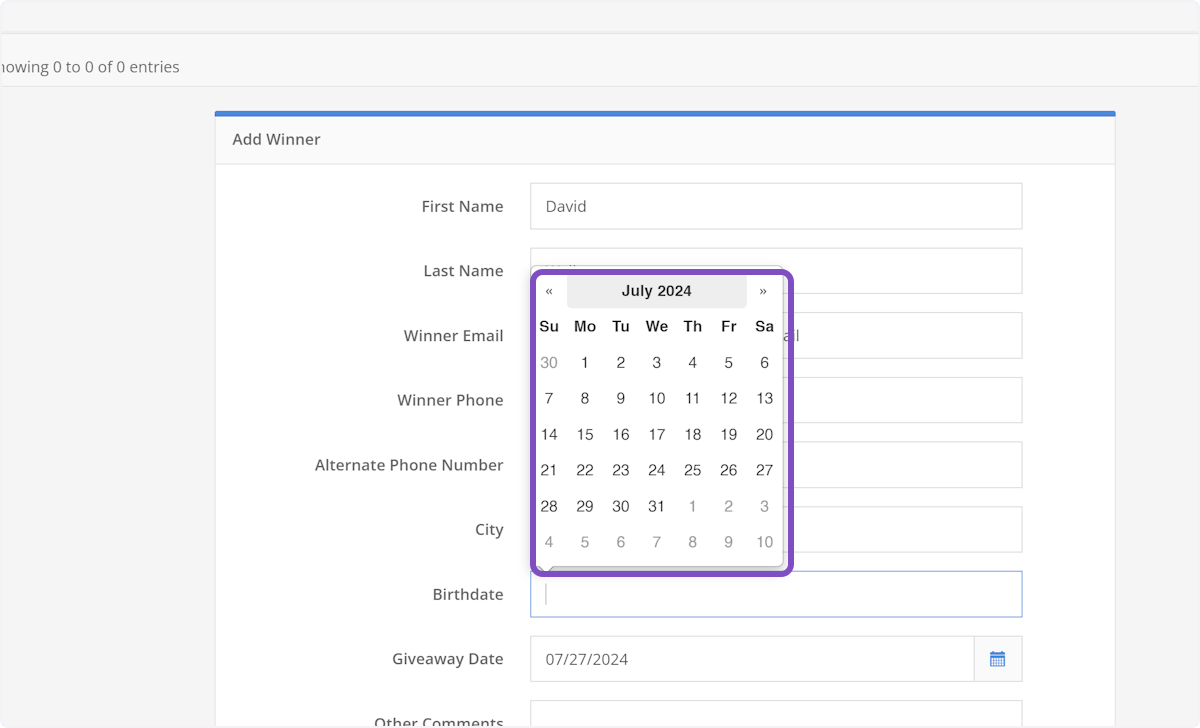
Task: Select the Sa weekday column header
Action: click(x=764, y=326)
